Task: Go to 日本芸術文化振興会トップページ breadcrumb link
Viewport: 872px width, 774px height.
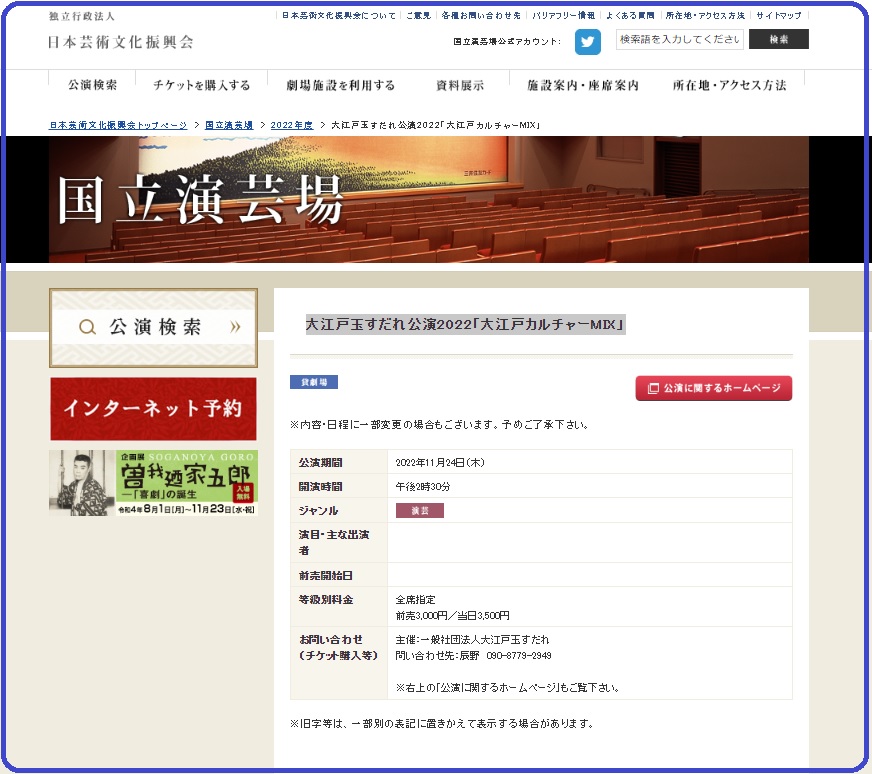Action: (118, 125)
